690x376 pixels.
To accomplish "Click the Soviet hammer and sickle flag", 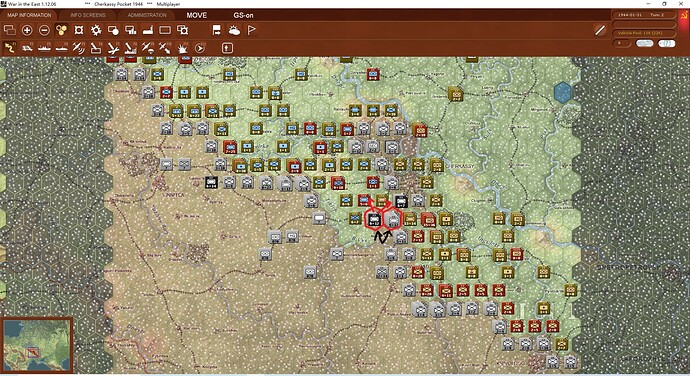I will coord(684,15).
